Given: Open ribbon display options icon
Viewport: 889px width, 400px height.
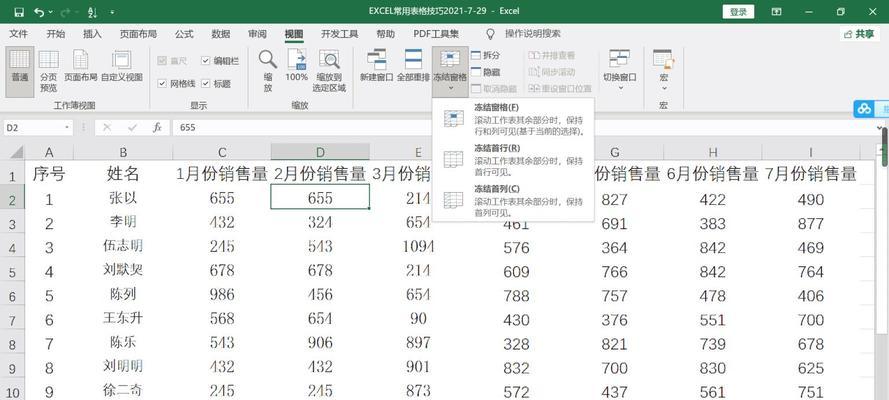Looking at the screenshot, I should click(776, 12).
